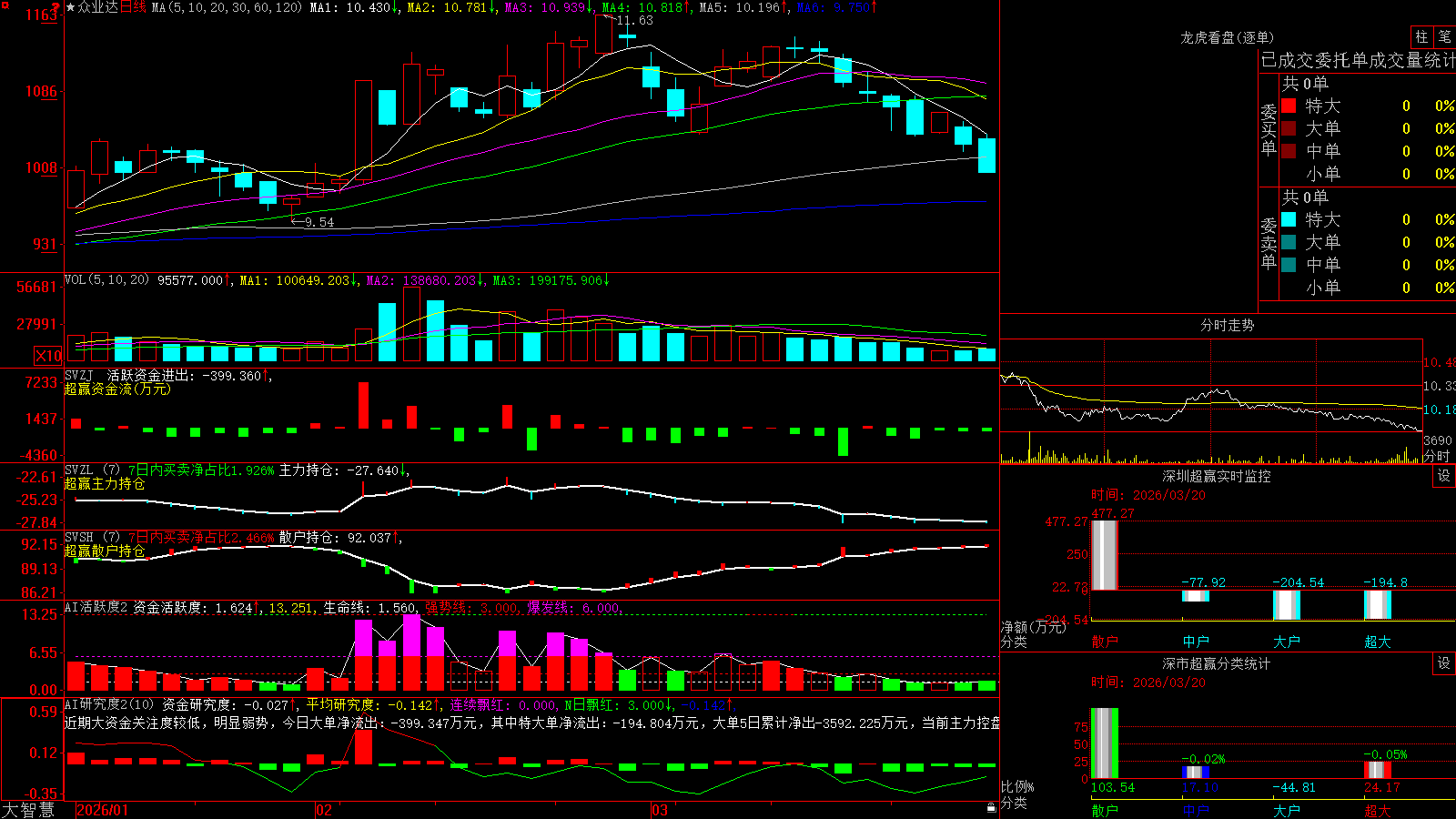Open 设 settings for 深圳超赢实时监控

pos(1444,476)
